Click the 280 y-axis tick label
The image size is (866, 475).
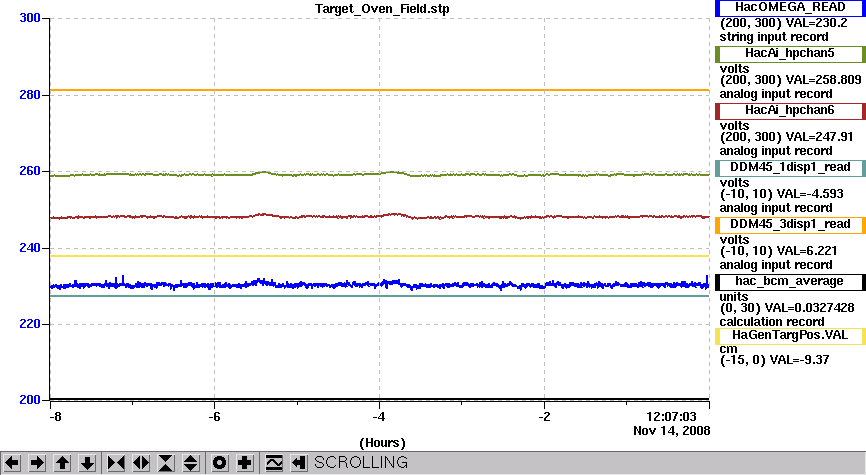(30, 95)
